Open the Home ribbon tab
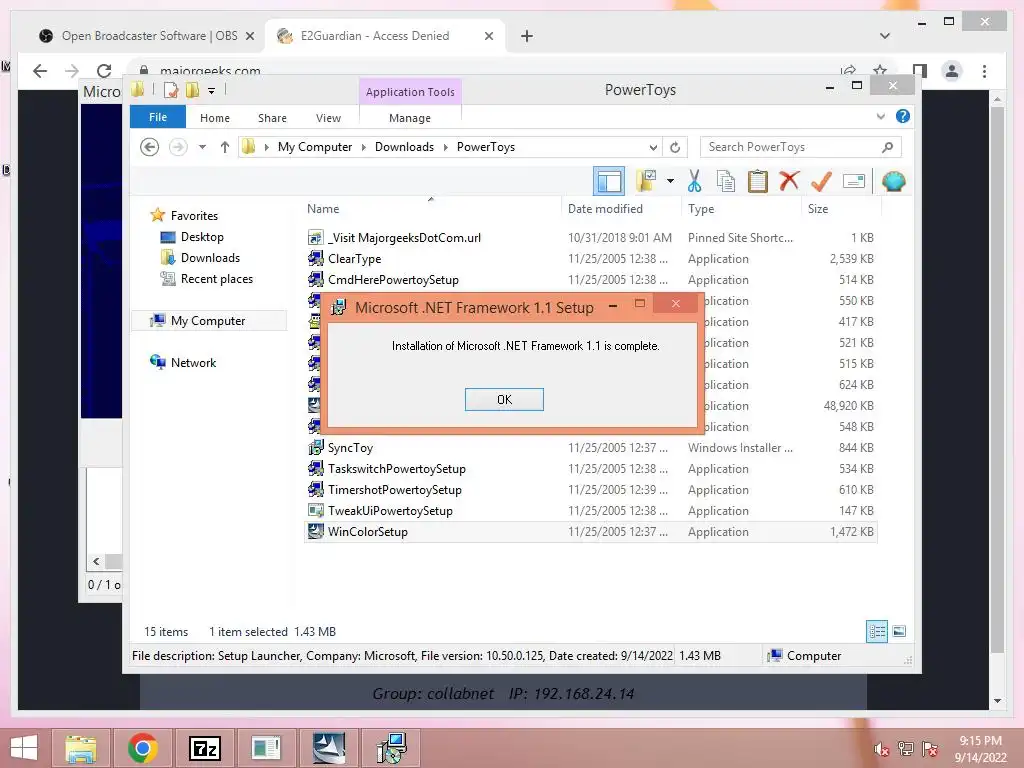This screenshot has width=1024, height=768. point(215,118)
